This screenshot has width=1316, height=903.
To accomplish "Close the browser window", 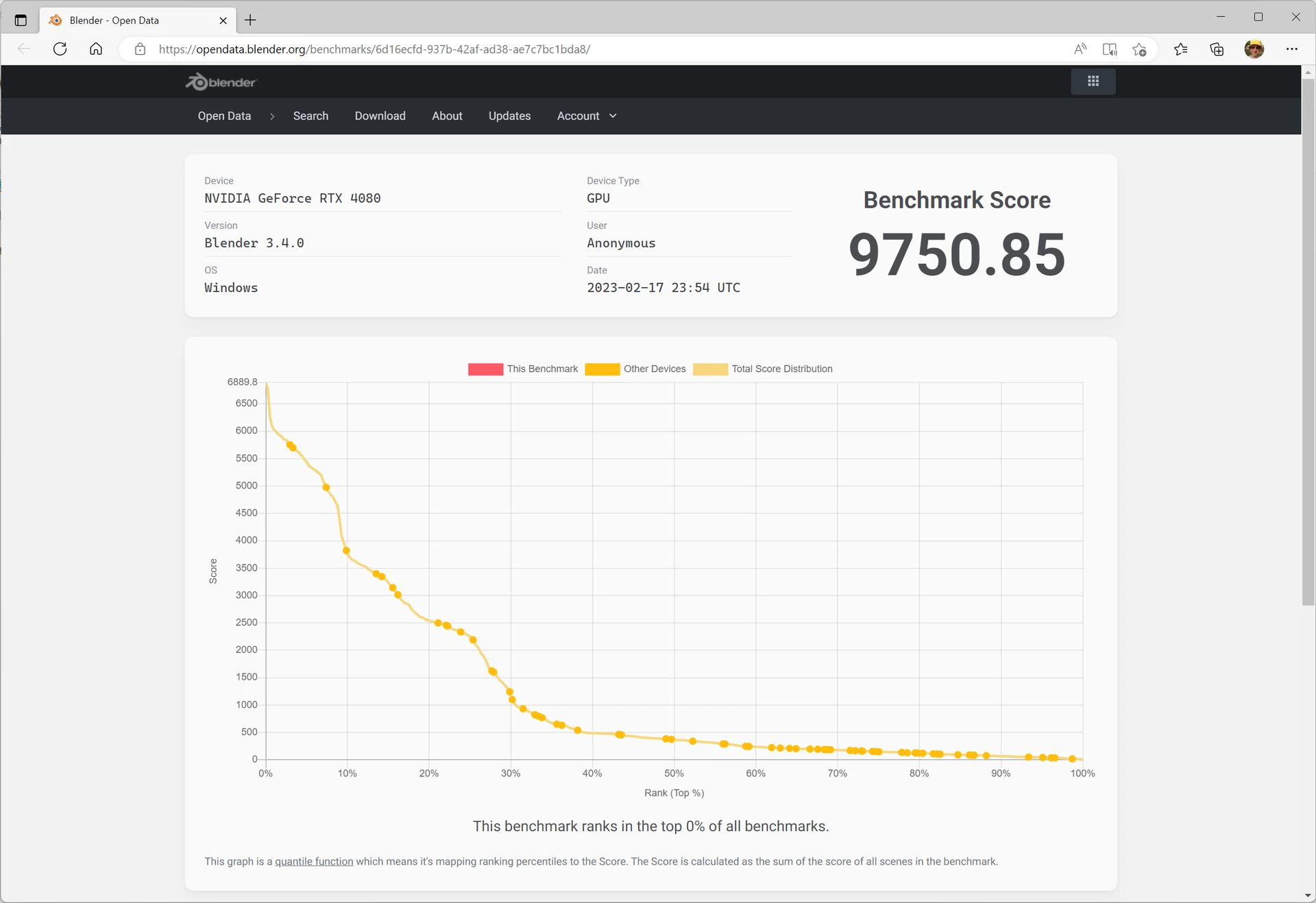I will tap(1295, 16).
